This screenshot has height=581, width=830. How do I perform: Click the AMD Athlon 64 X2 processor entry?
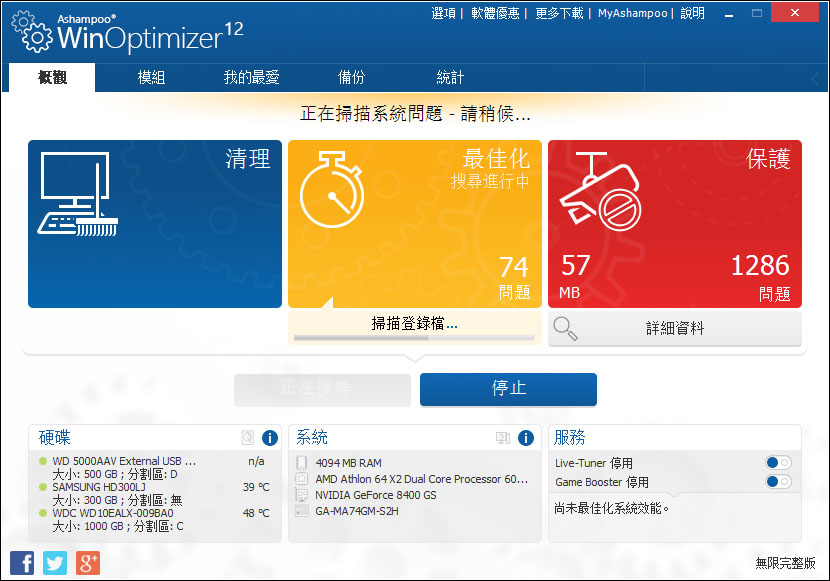[422, 479]
